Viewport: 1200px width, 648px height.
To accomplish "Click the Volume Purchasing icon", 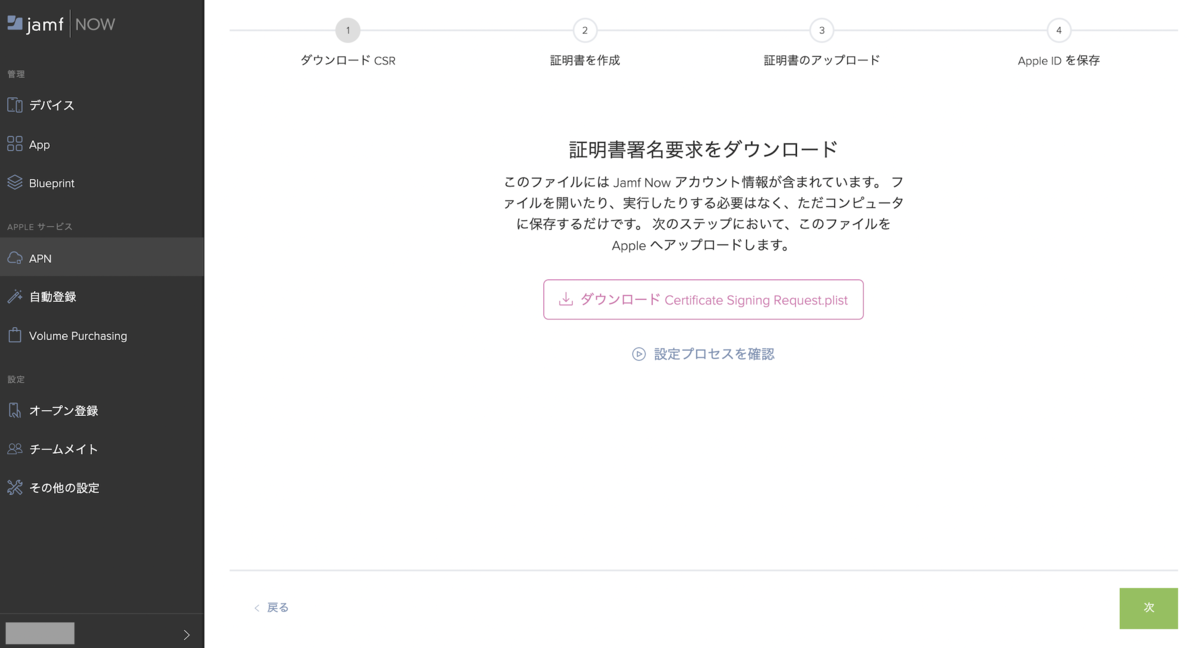I will (14, 335).
